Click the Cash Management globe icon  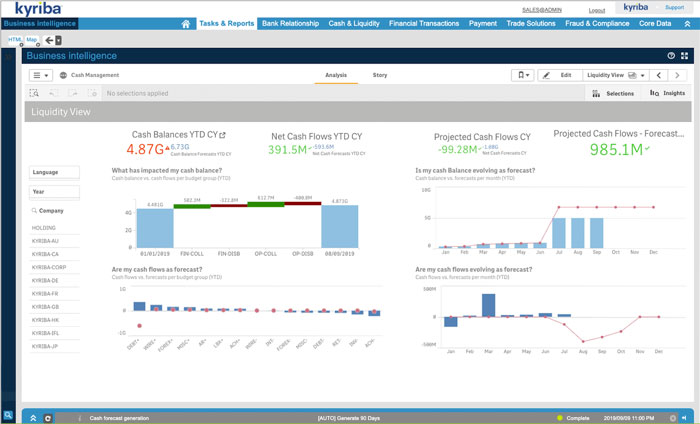point(63,75)
